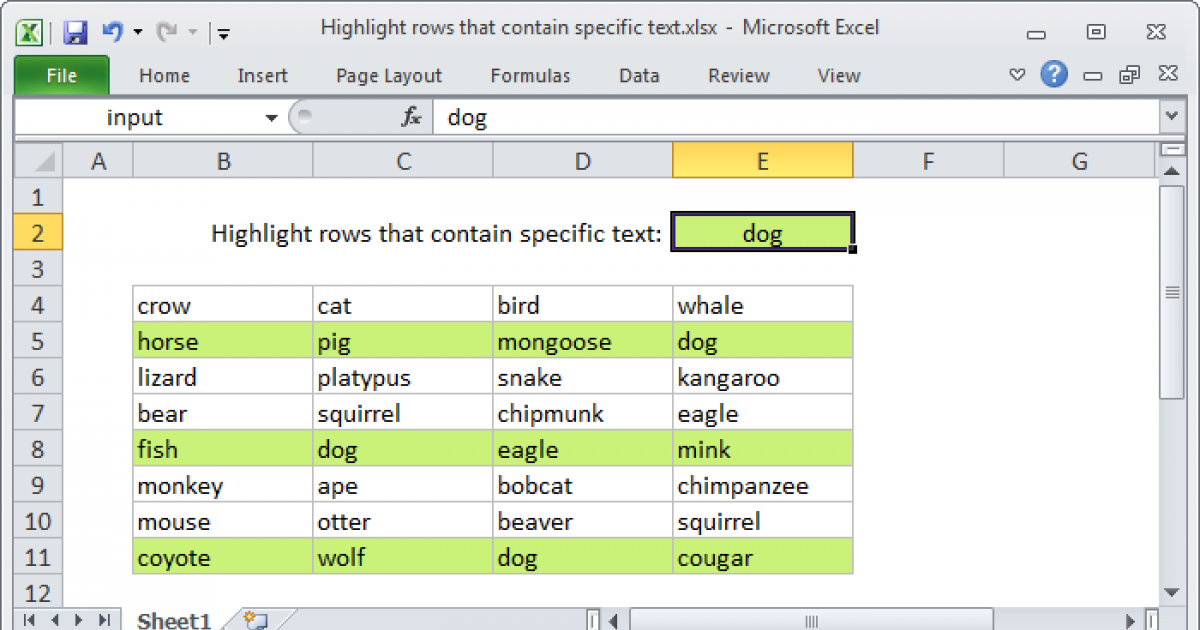Select the Data ribbon tab

[x=638, y=75]
